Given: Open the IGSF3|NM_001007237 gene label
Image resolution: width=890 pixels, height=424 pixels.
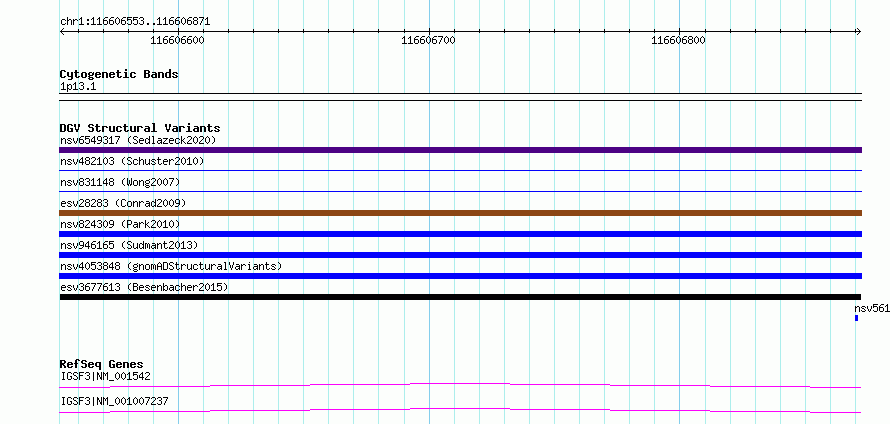Looking at the screenshot, I should tap(114, 401).
